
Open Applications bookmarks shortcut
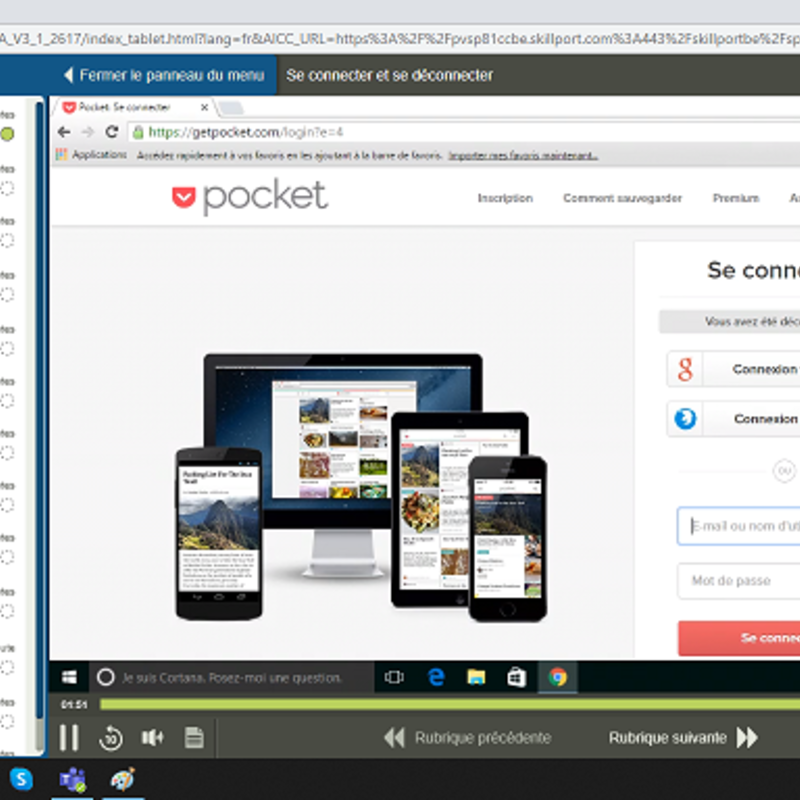click(x=91, y=155)
